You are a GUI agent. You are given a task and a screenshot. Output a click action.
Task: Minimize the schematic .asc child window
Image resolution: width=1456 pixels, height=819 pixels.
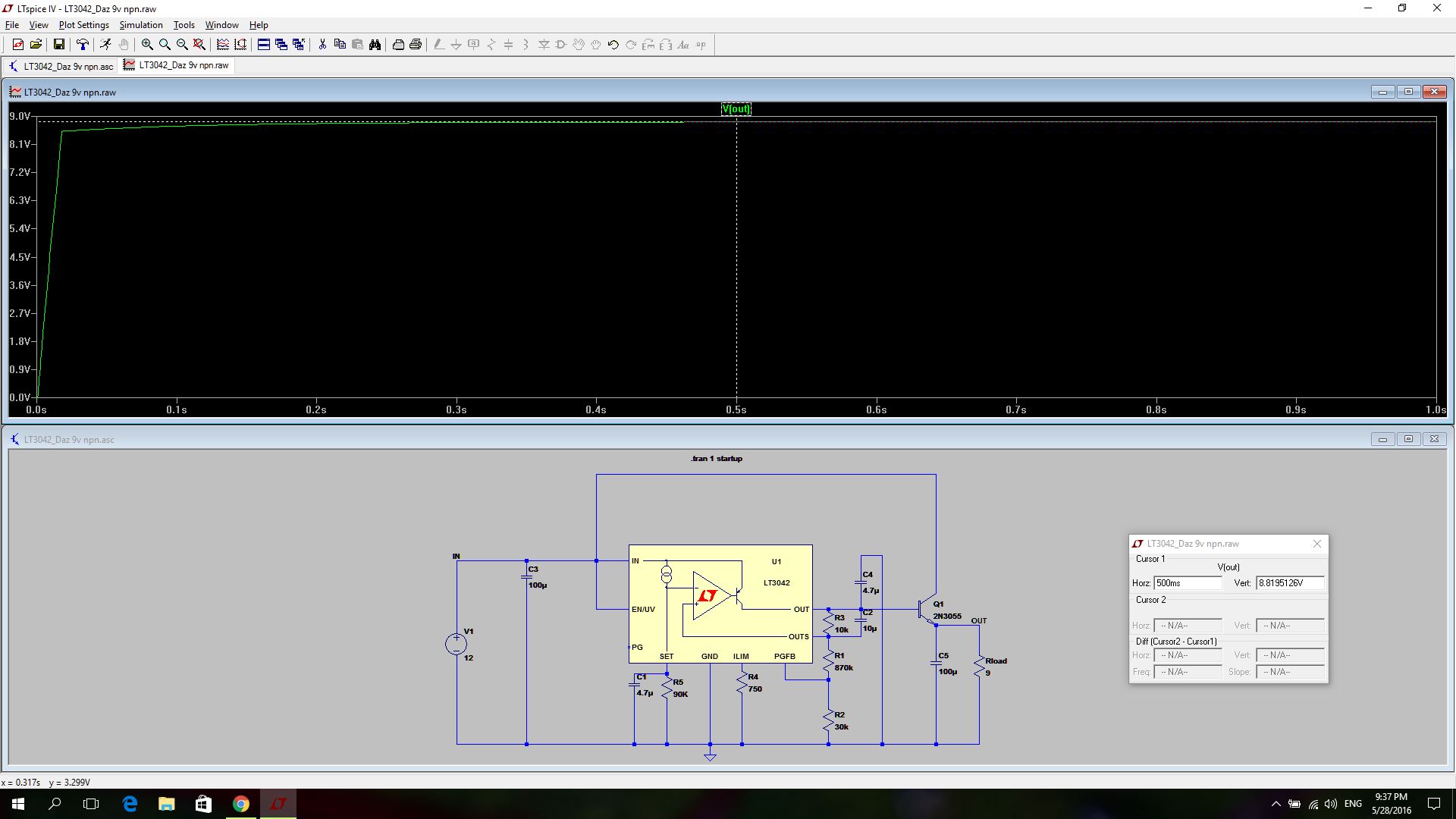pos(1382,439)
